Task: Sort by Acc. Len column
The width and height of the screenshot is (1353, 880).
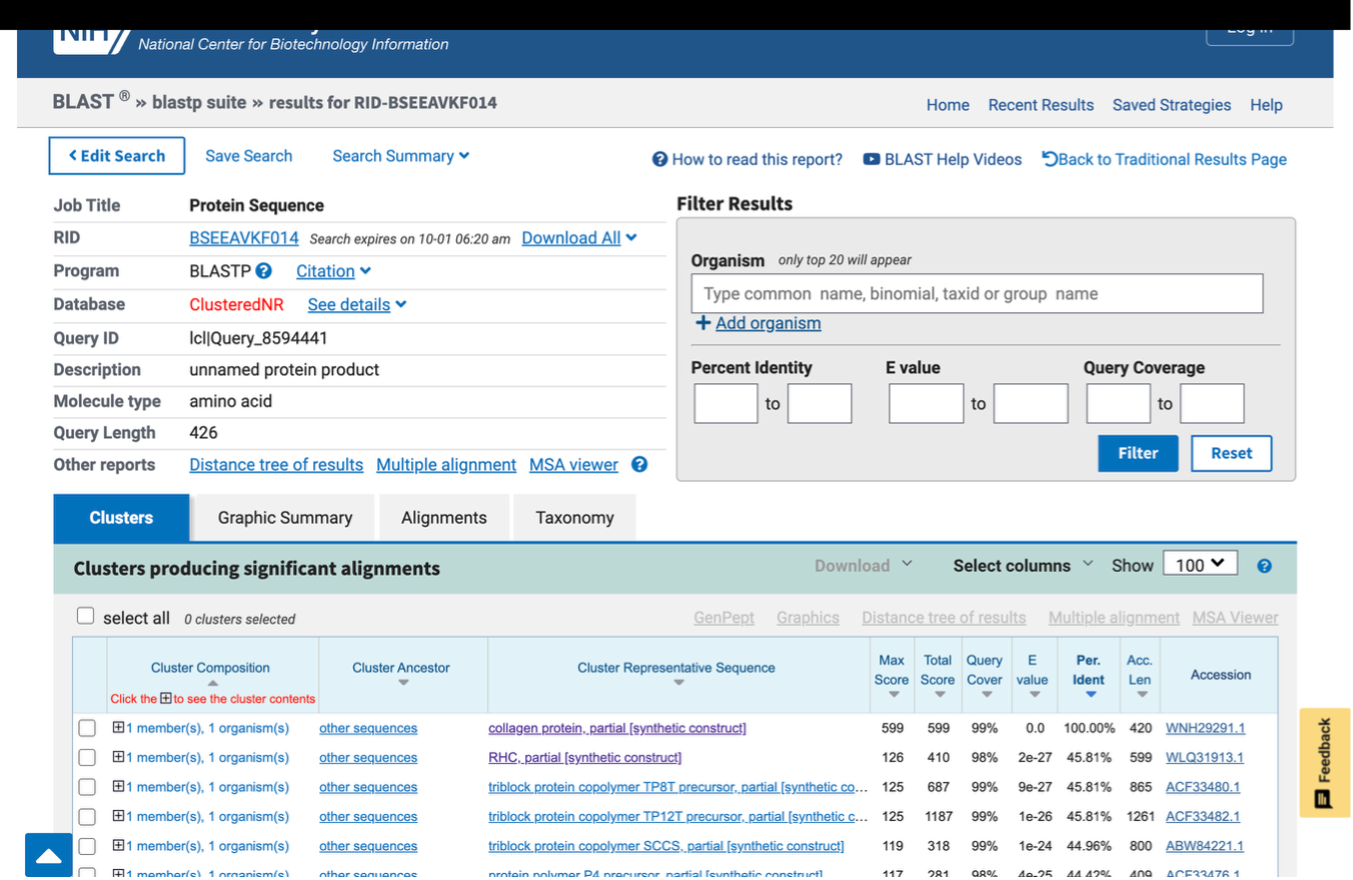Action: click(1141, 695)
